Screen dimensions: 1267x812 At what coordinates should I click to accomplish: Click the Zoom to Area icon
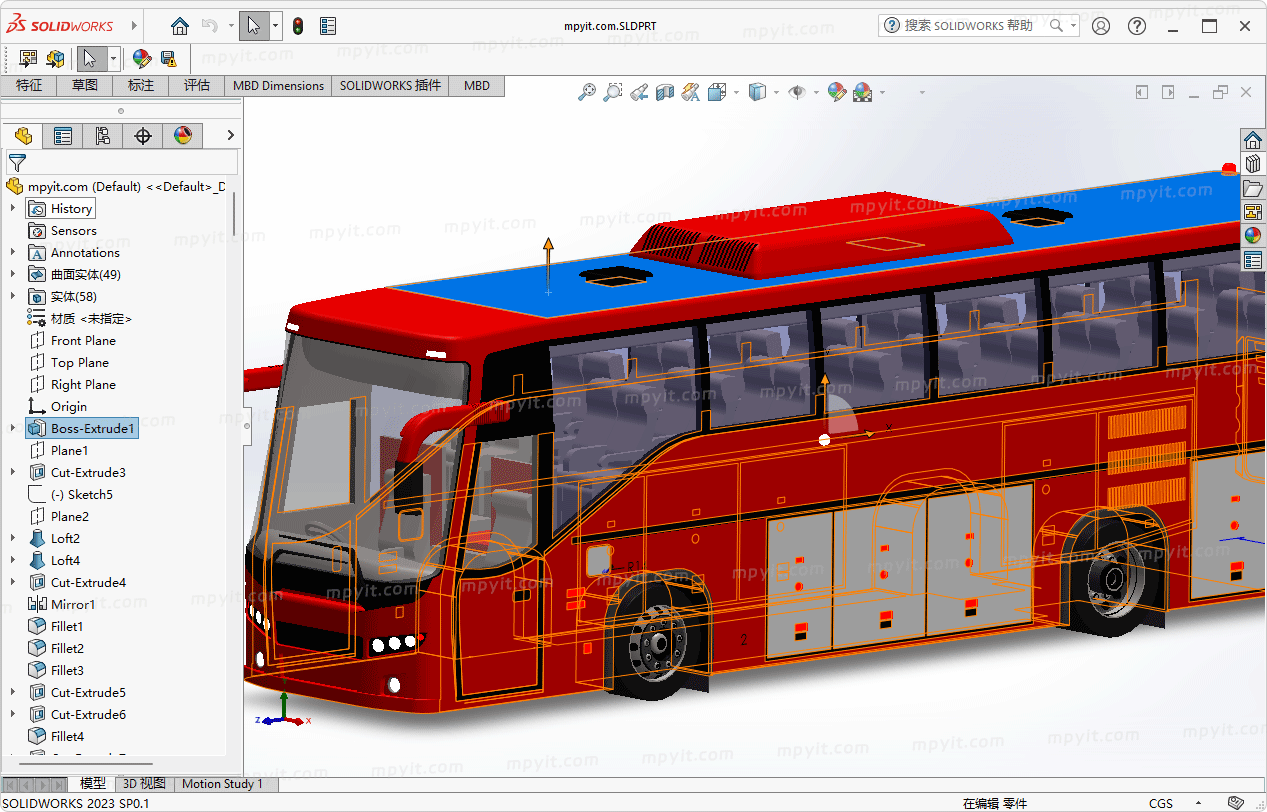[613, 92]
